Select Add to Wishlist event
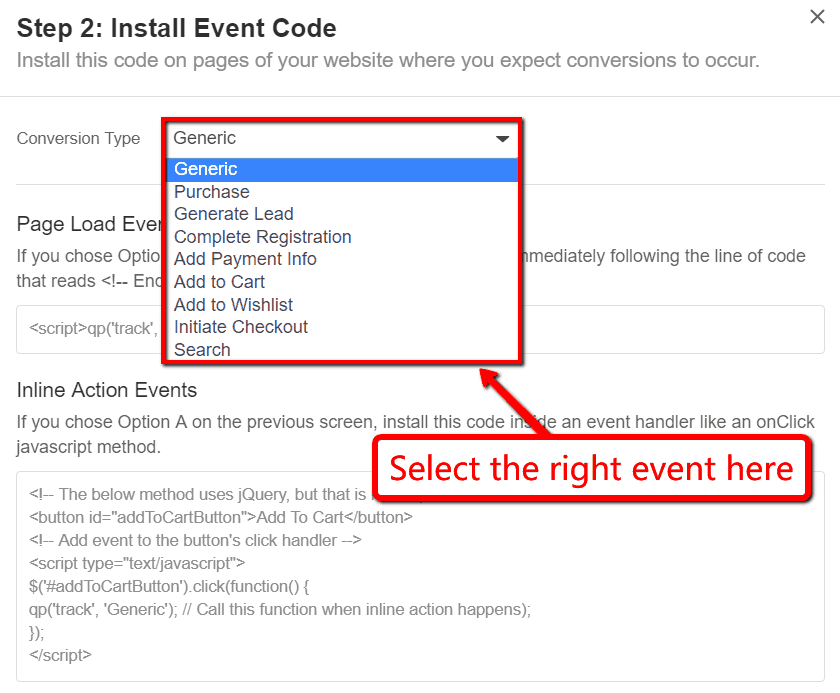Viewport: 840px width, 693px height. point(233,304)
